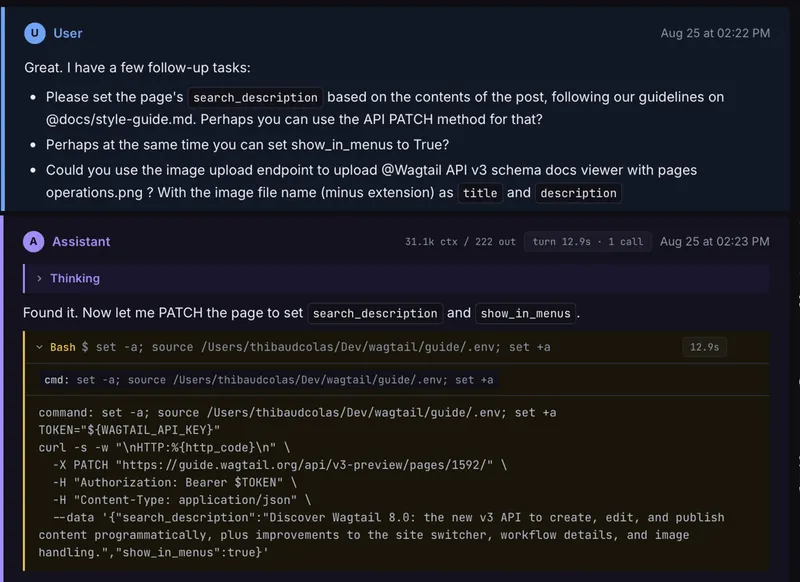Click the Assistant name label
Viewport: 800px width, 582px height.
point(81,242)
